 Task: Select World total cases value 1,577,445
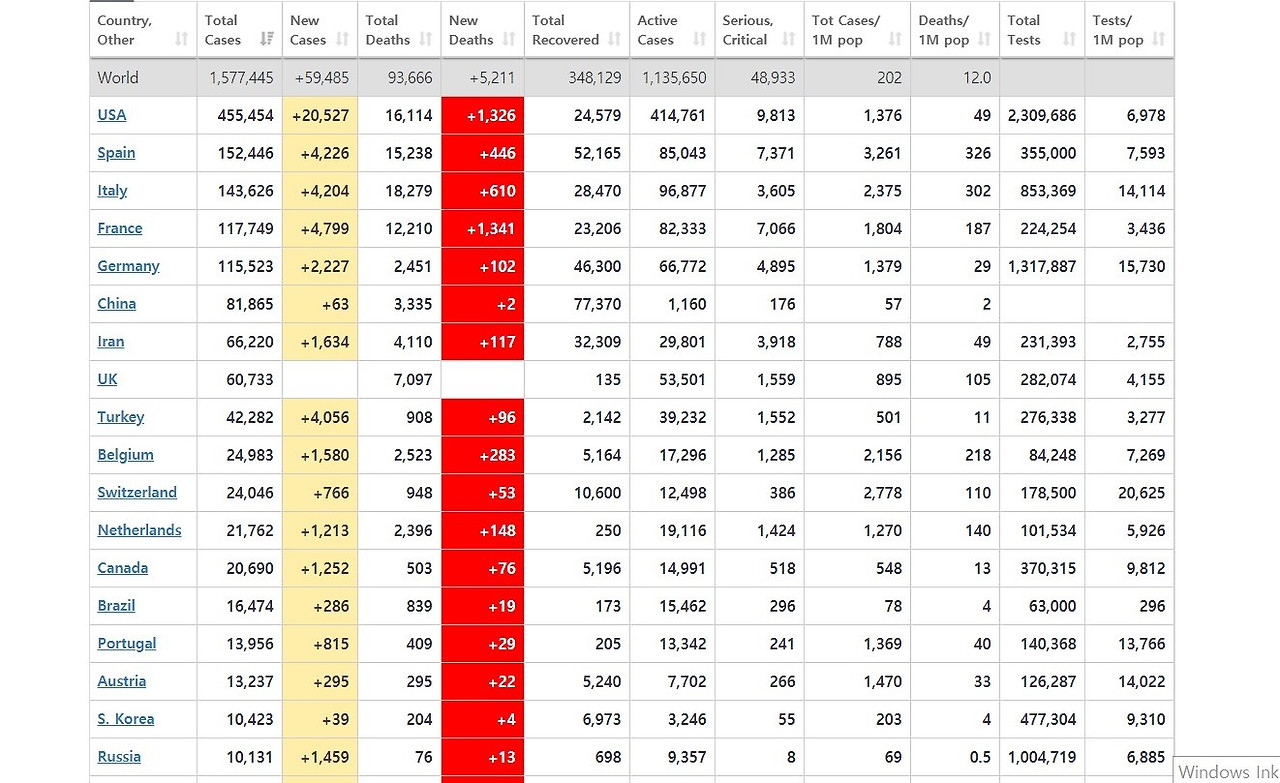[x=242, y=78]
